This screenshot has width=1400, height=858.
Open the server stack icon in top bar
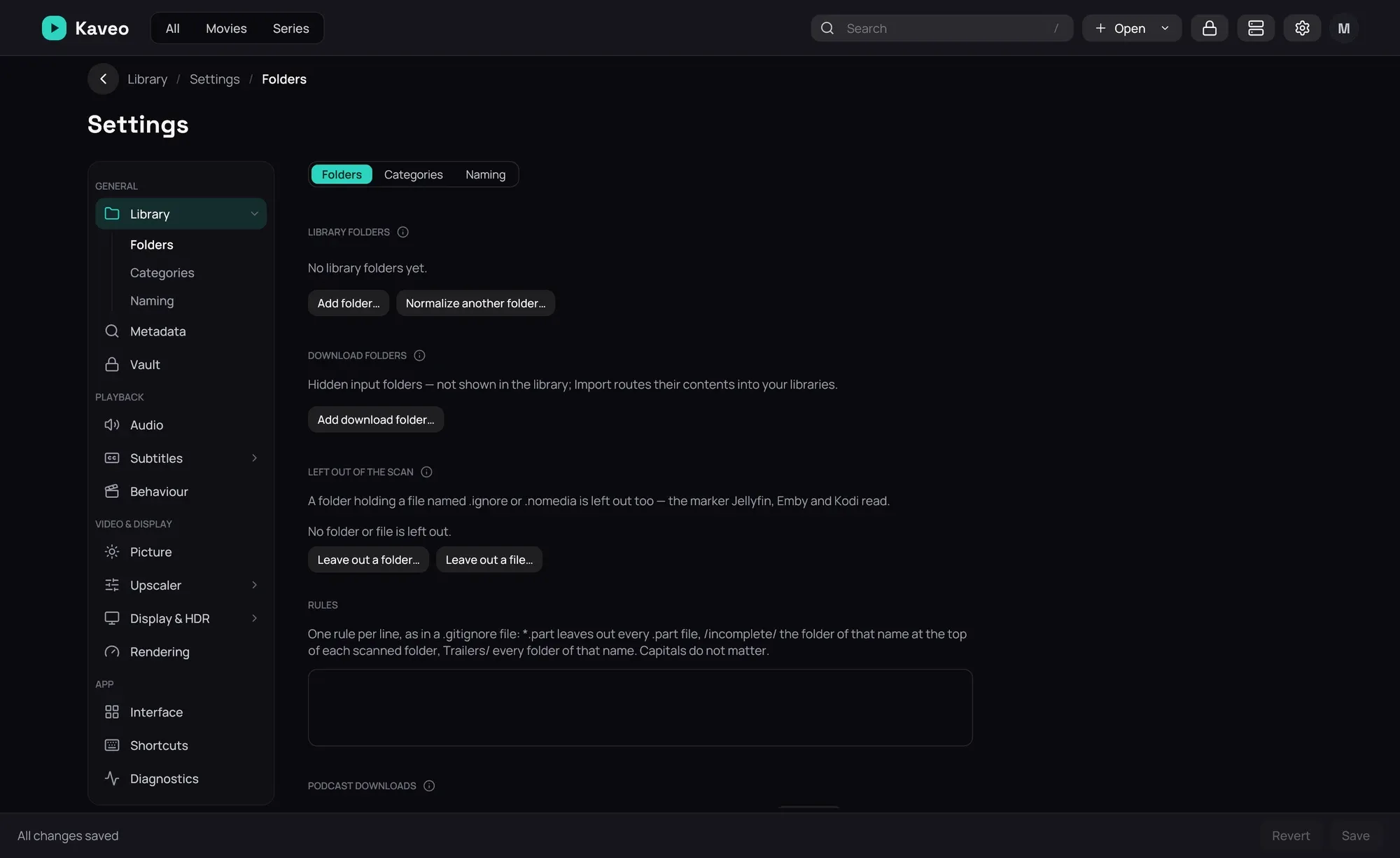[1255, 28]
